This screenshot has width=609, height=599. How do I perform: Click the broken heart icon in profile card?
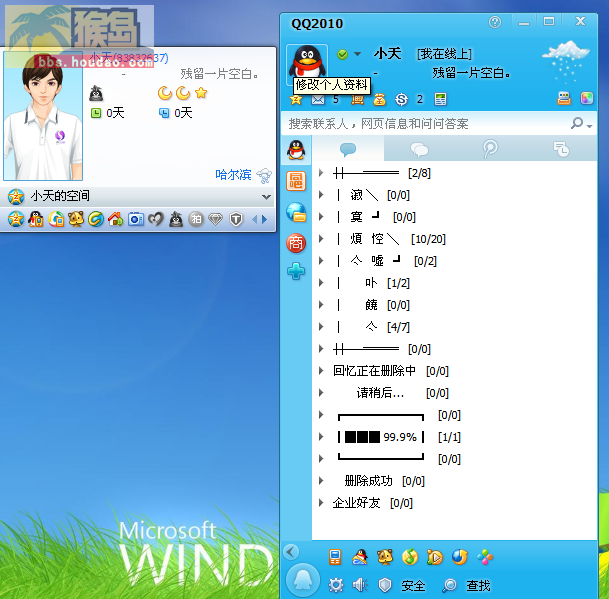coord(156,219)
